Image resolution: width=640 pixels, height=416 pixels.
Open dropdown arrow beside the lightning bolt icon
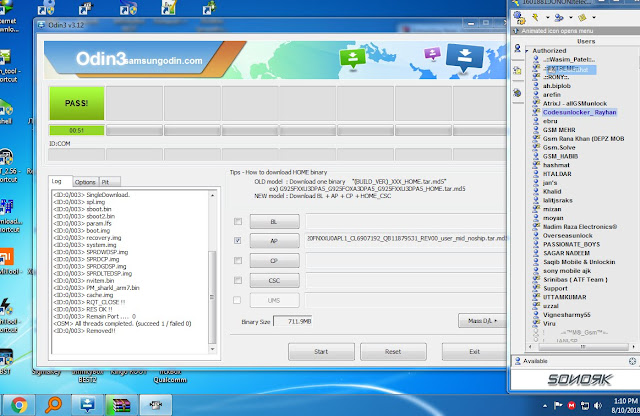[547, 18]
